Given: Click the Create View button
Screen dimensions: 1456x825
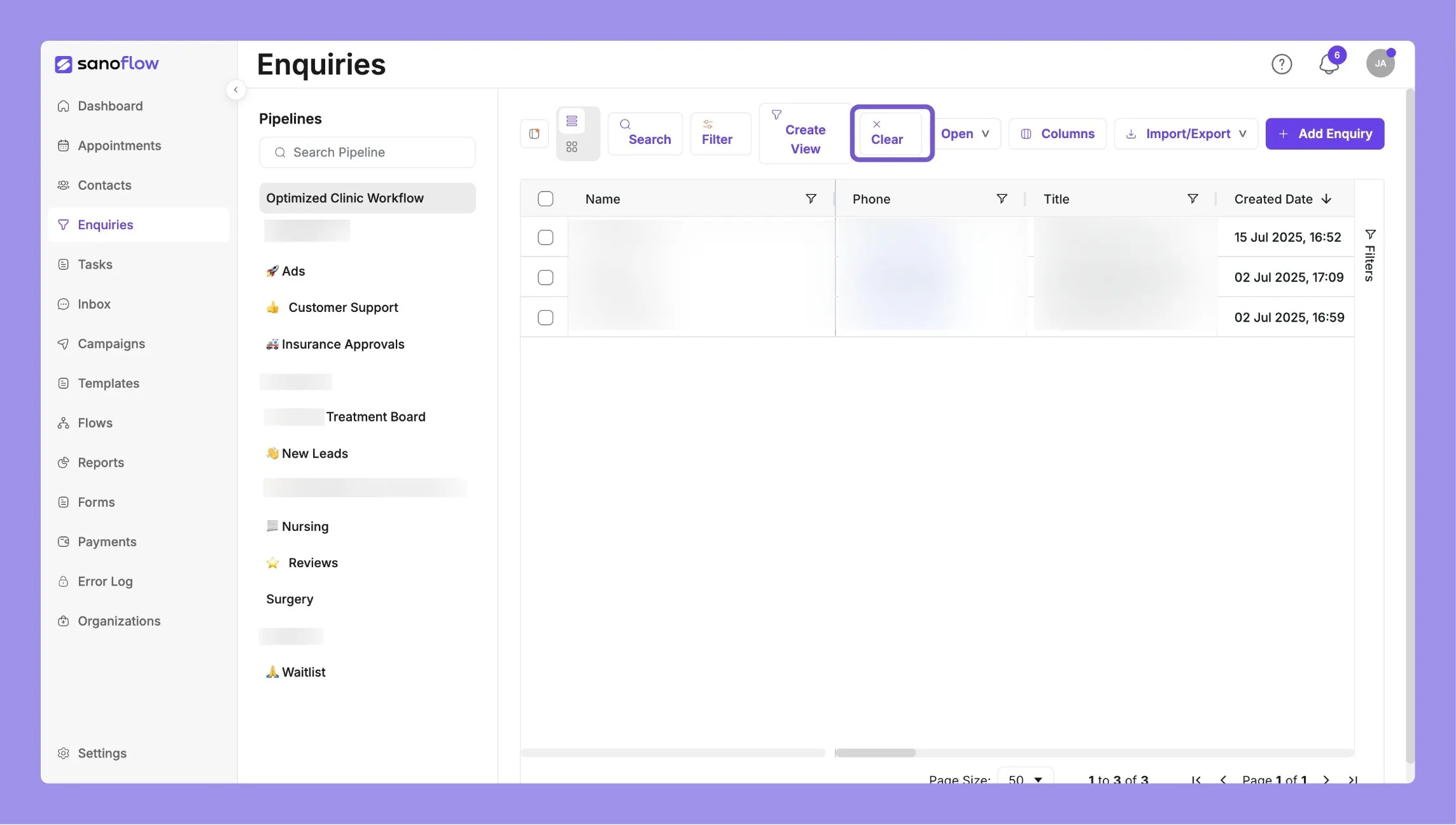Looking at the screenshot, I should coord(805,134).
